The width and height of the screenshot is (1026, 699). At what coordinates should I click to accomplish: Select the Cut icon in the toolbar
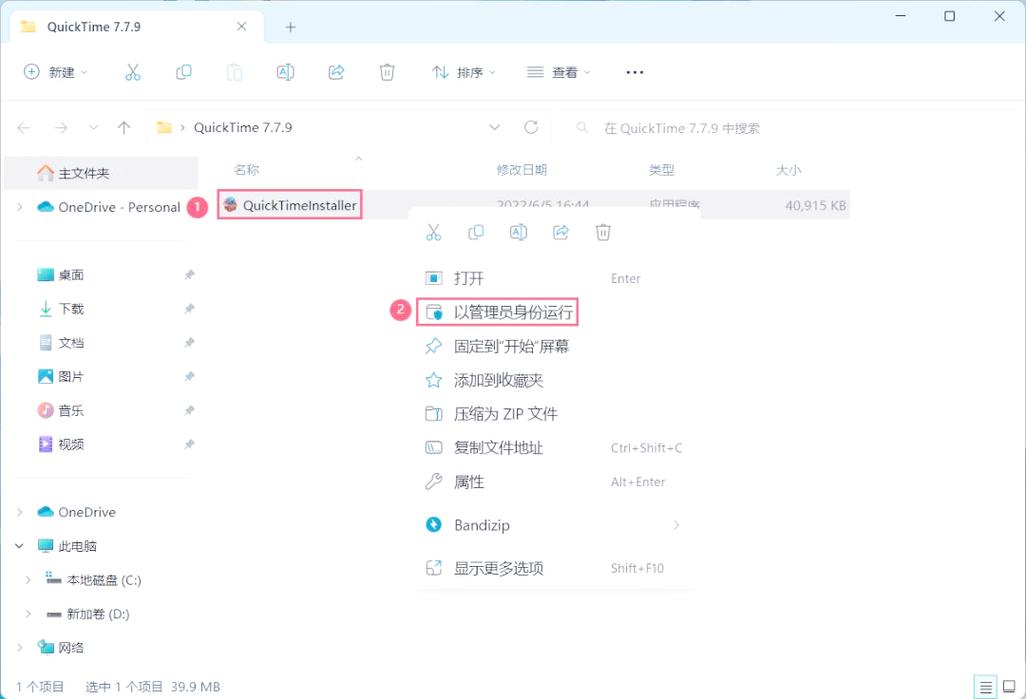tap(133, 72)
